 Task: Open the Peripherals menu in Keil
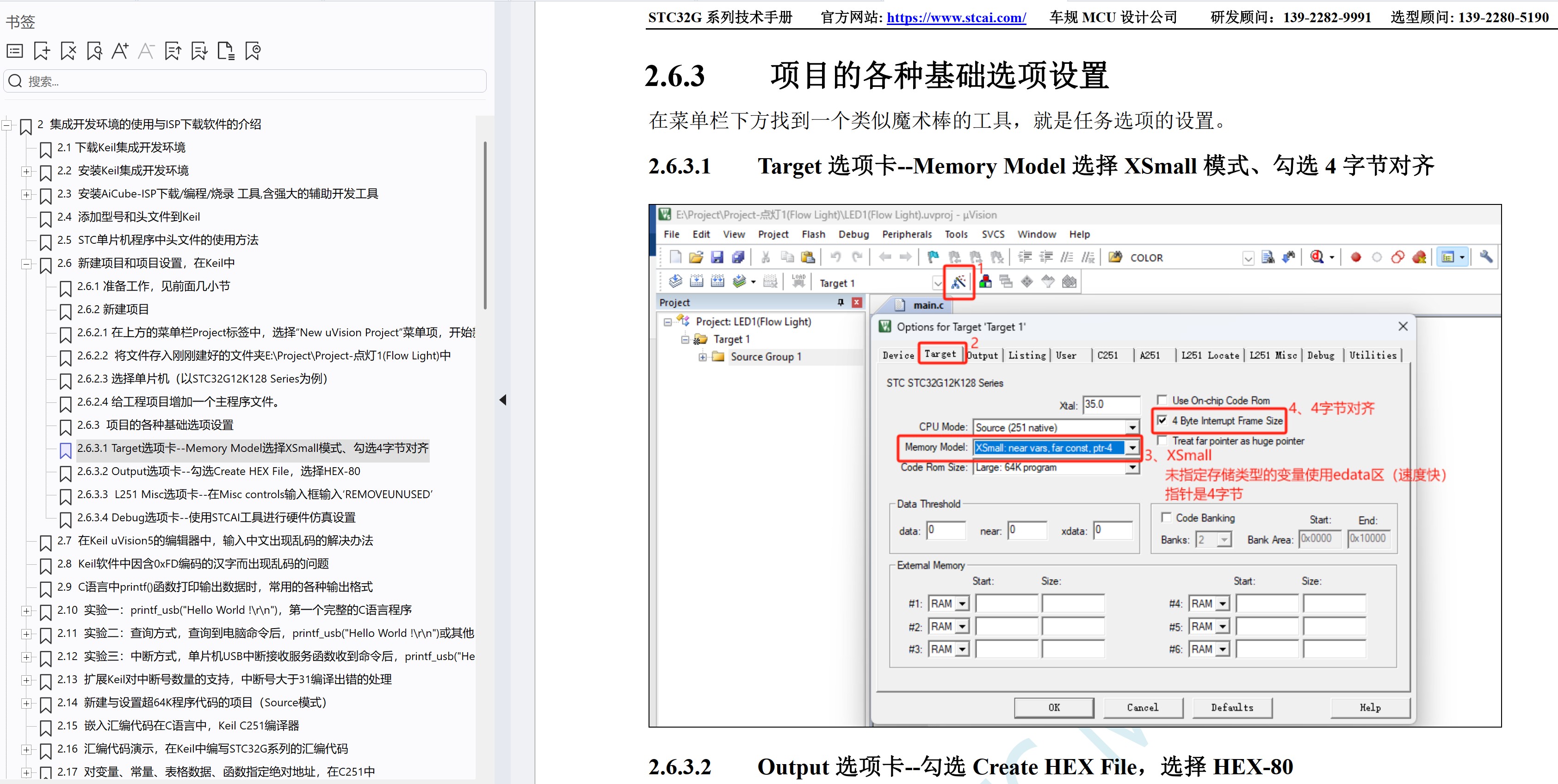(x=907, y=234)
